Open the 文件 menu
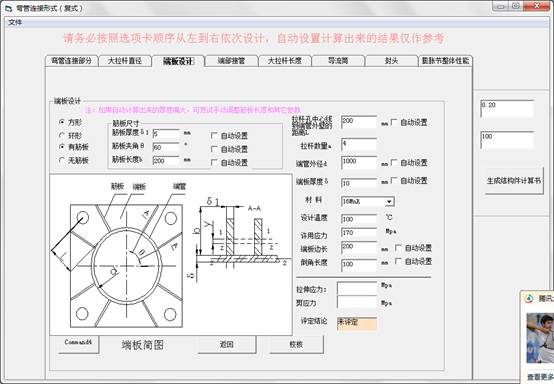This screenshot has width=554, height=384. tap(15, 23)
